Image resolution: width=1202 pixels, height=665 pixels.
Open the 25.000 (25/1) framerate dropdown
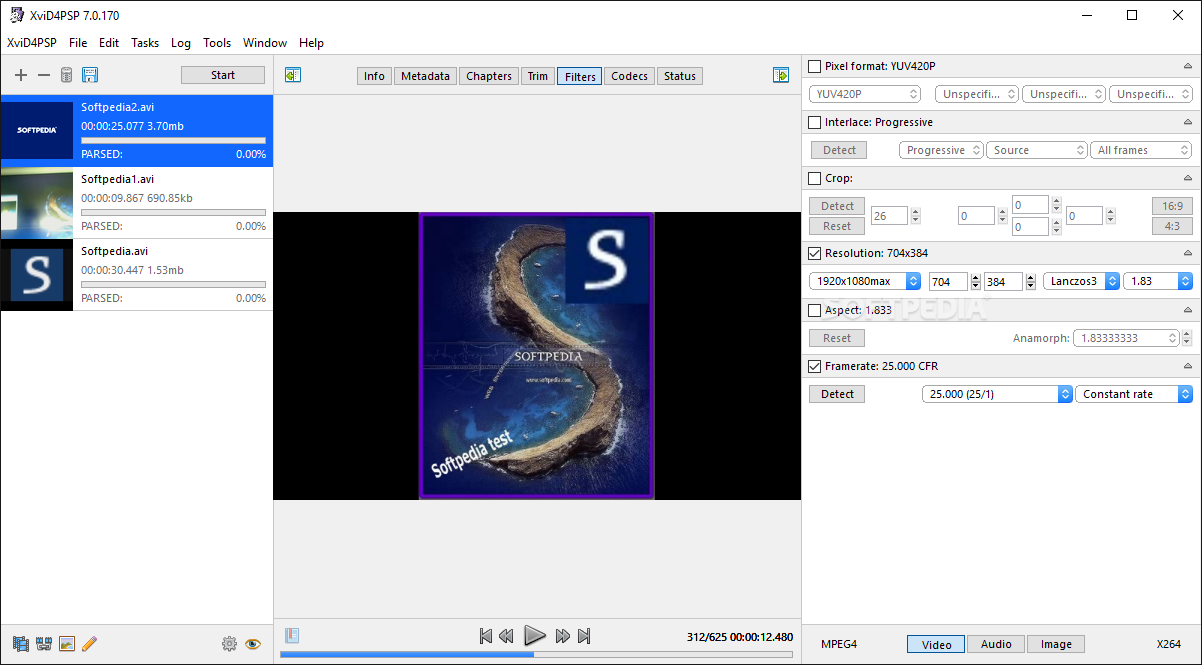[x=997, y=394]
